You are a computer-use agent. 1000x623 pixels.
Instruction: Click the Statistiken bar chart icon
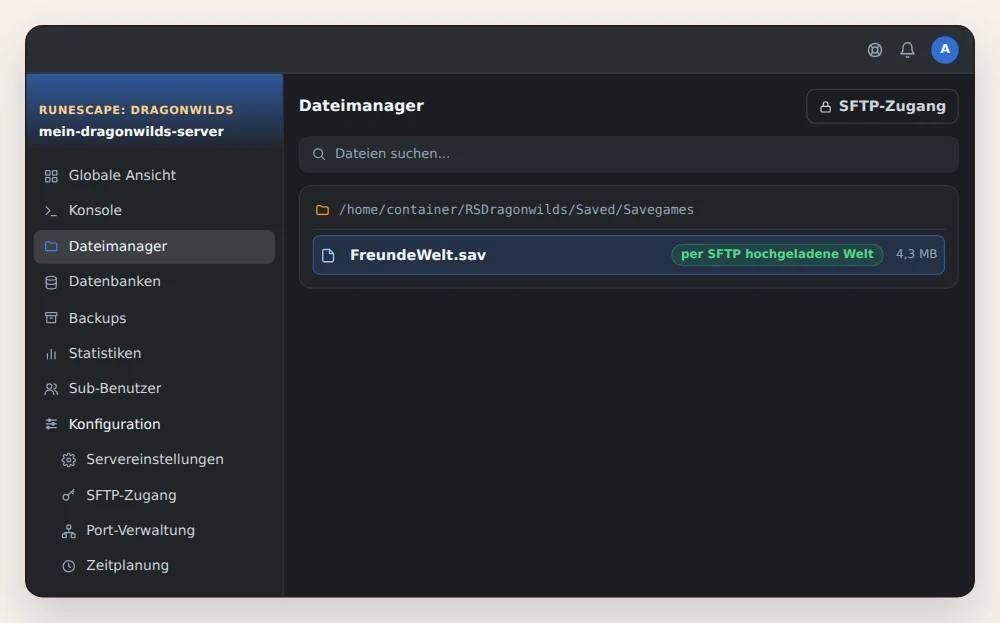tap(51, 354)
